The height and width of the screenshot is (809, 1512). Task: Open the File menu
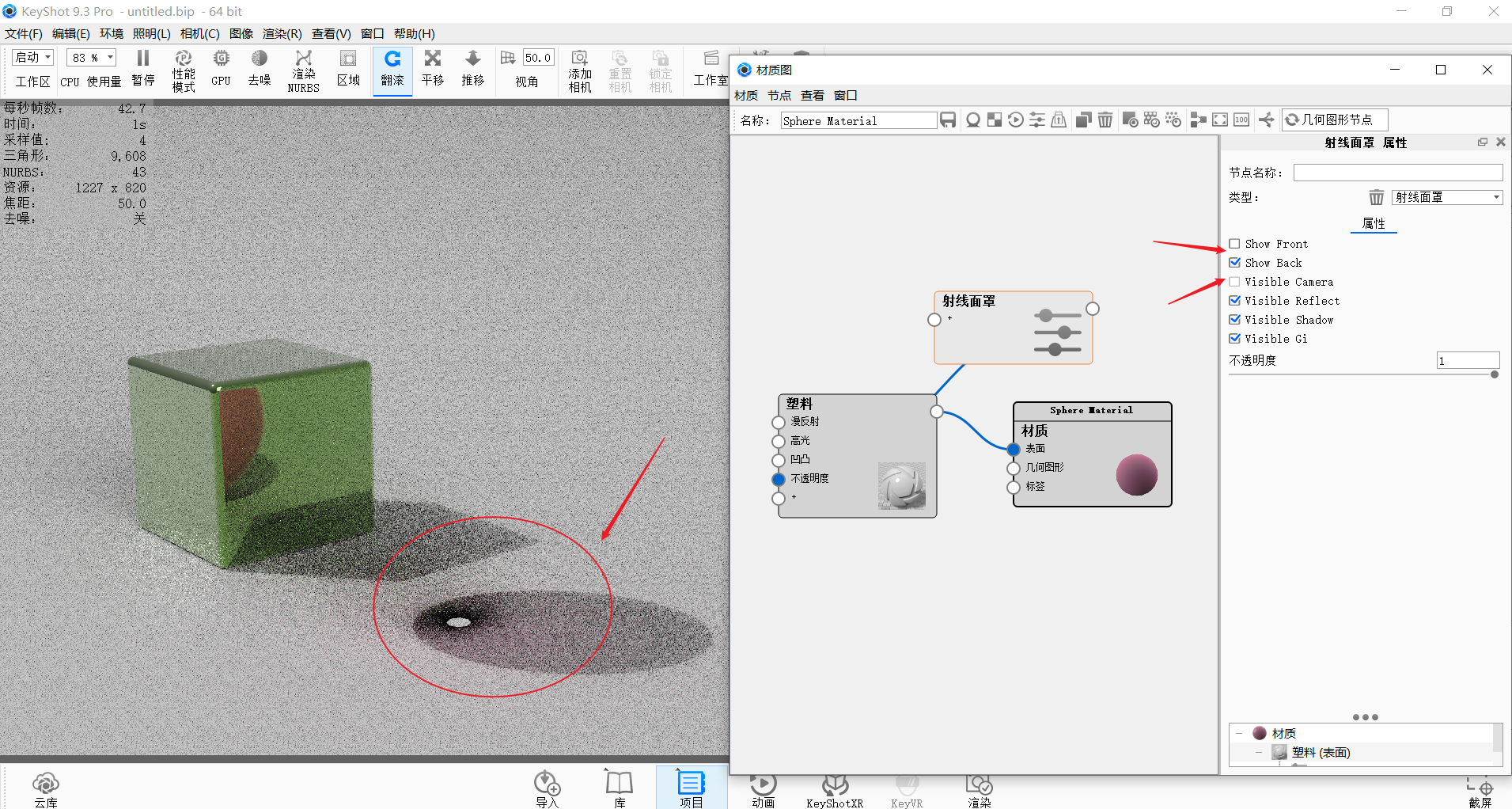24,33
